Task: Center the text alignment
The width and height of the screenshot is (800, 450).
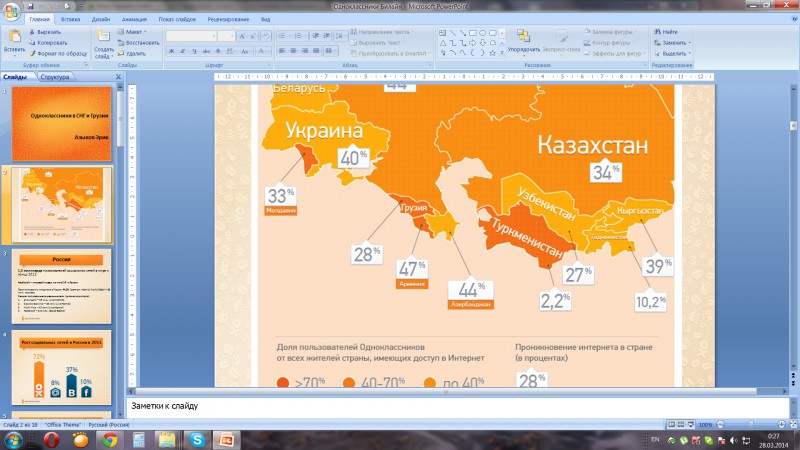Action: point(293,51)
